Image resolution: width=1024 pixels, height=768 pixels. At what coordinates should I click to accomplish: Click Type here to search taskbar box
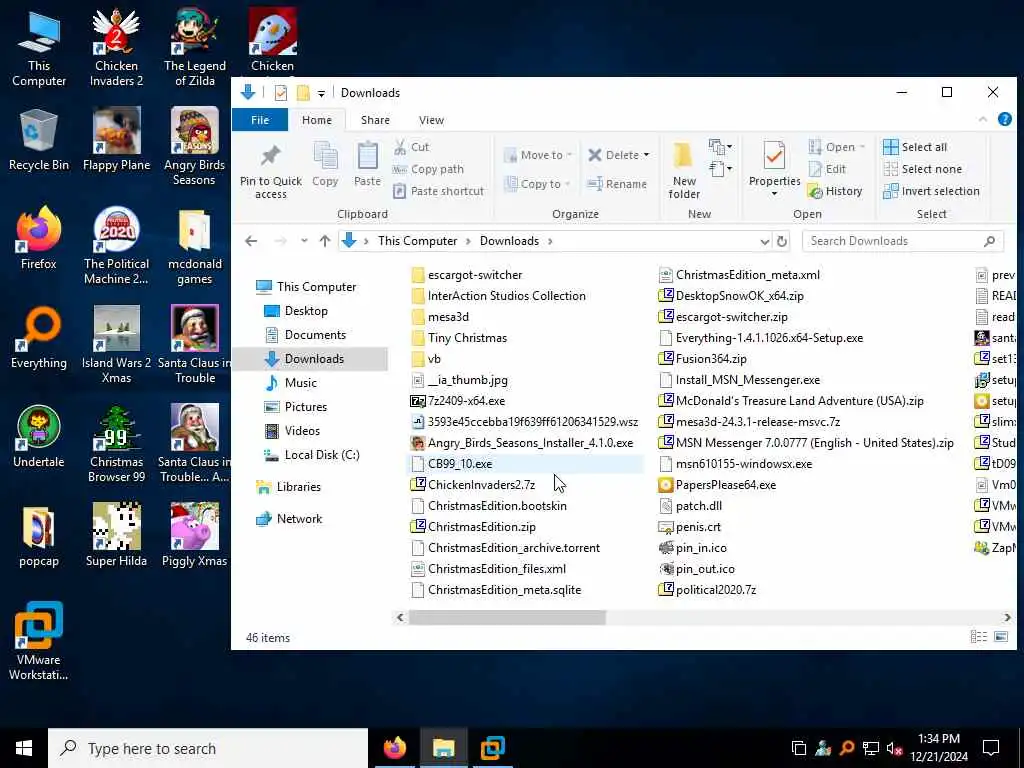[208, 748]
